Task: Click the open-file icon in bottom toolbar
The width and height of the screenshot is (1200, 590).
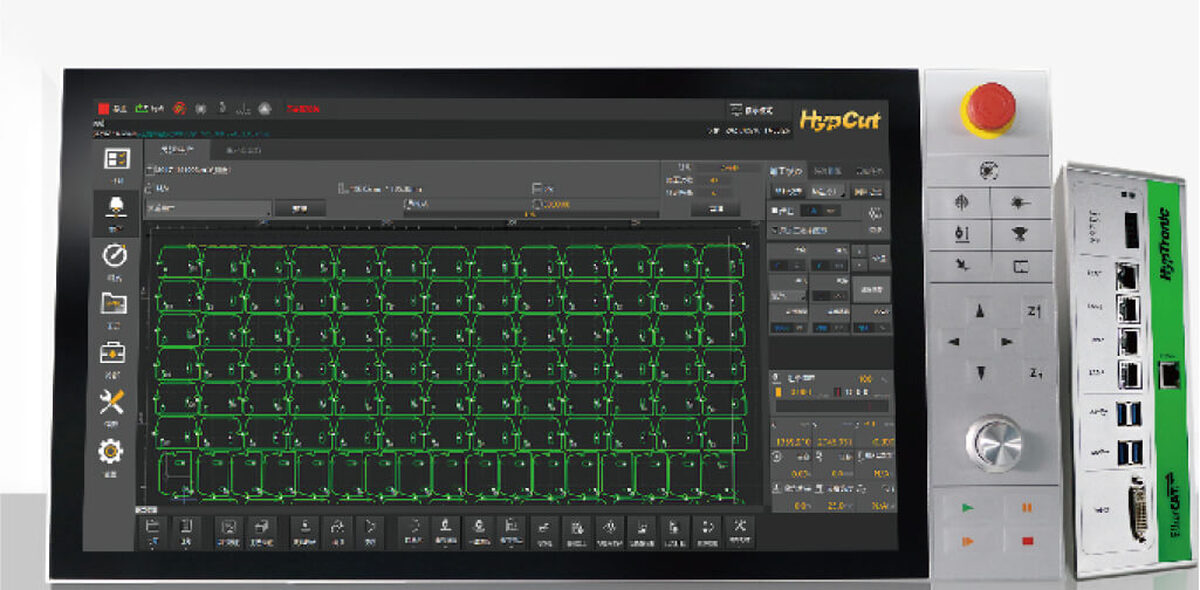Action: 152,528
